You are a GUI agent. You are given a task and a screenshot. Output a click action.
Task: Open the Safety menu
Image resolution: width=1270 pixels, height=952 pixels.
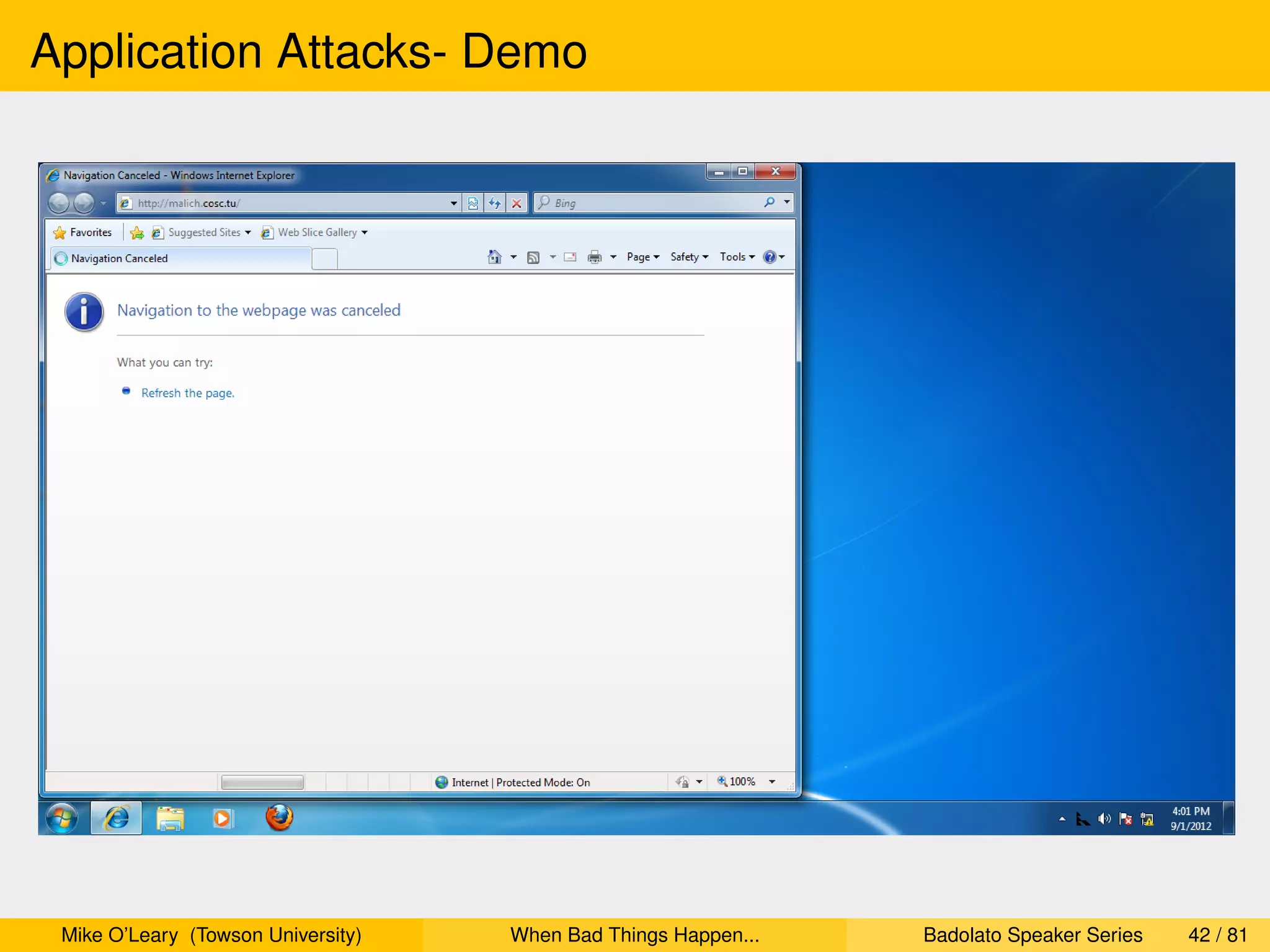tap(689, 257)
